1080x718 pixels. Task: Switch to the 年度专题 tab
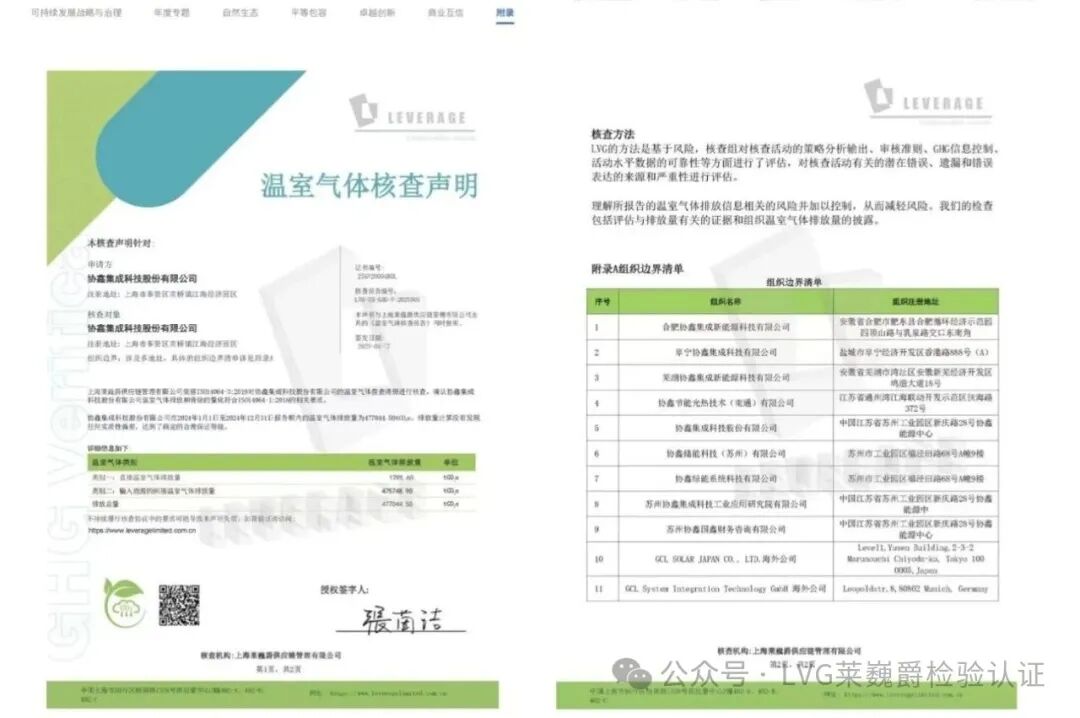coord(172,12)
